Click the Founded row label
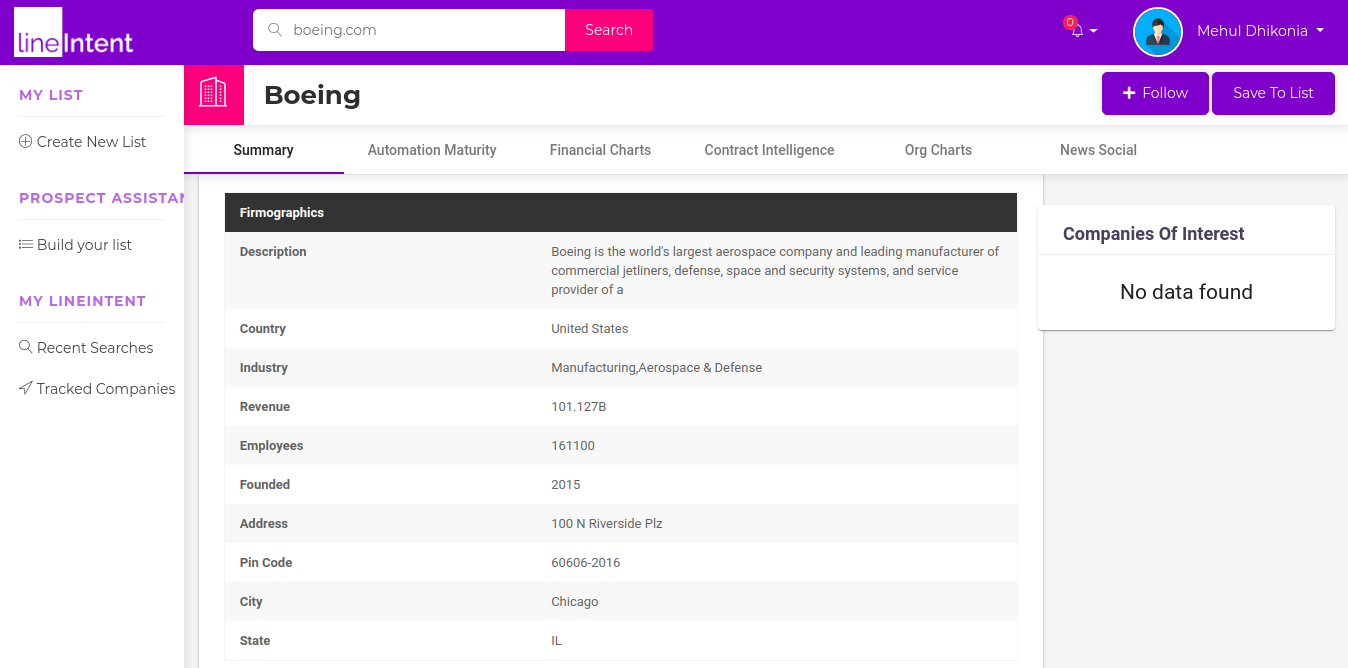 [265, 484]
